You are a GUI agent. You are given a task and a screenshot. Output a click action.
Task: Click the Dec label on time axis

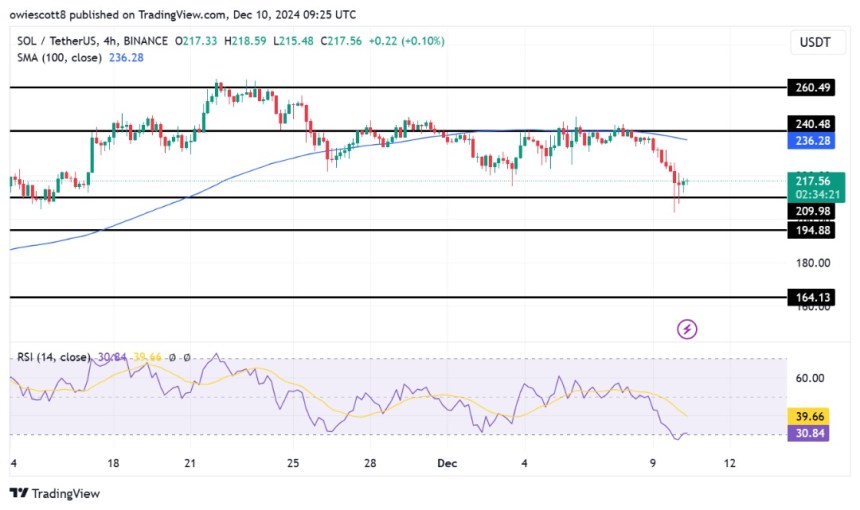tap(447, 463)
